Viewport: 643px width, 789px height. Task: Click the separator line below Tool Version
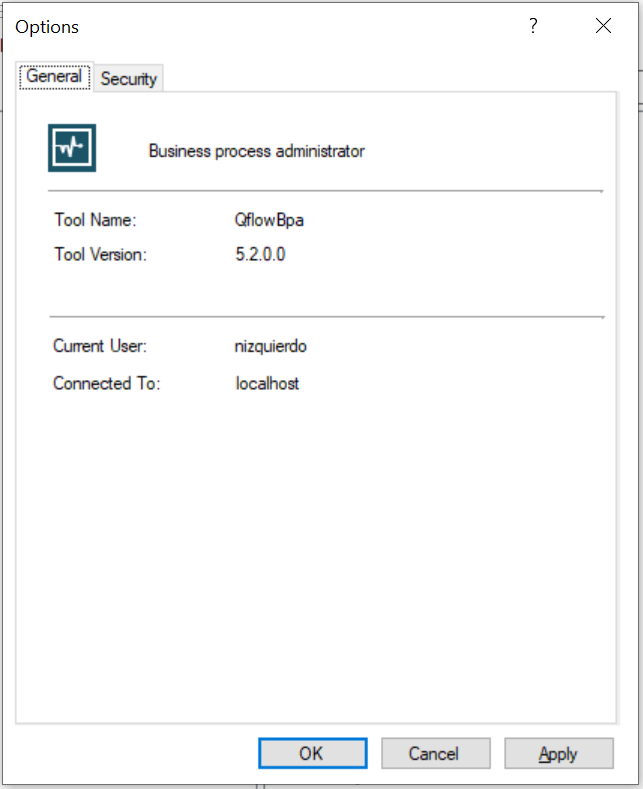327,317
